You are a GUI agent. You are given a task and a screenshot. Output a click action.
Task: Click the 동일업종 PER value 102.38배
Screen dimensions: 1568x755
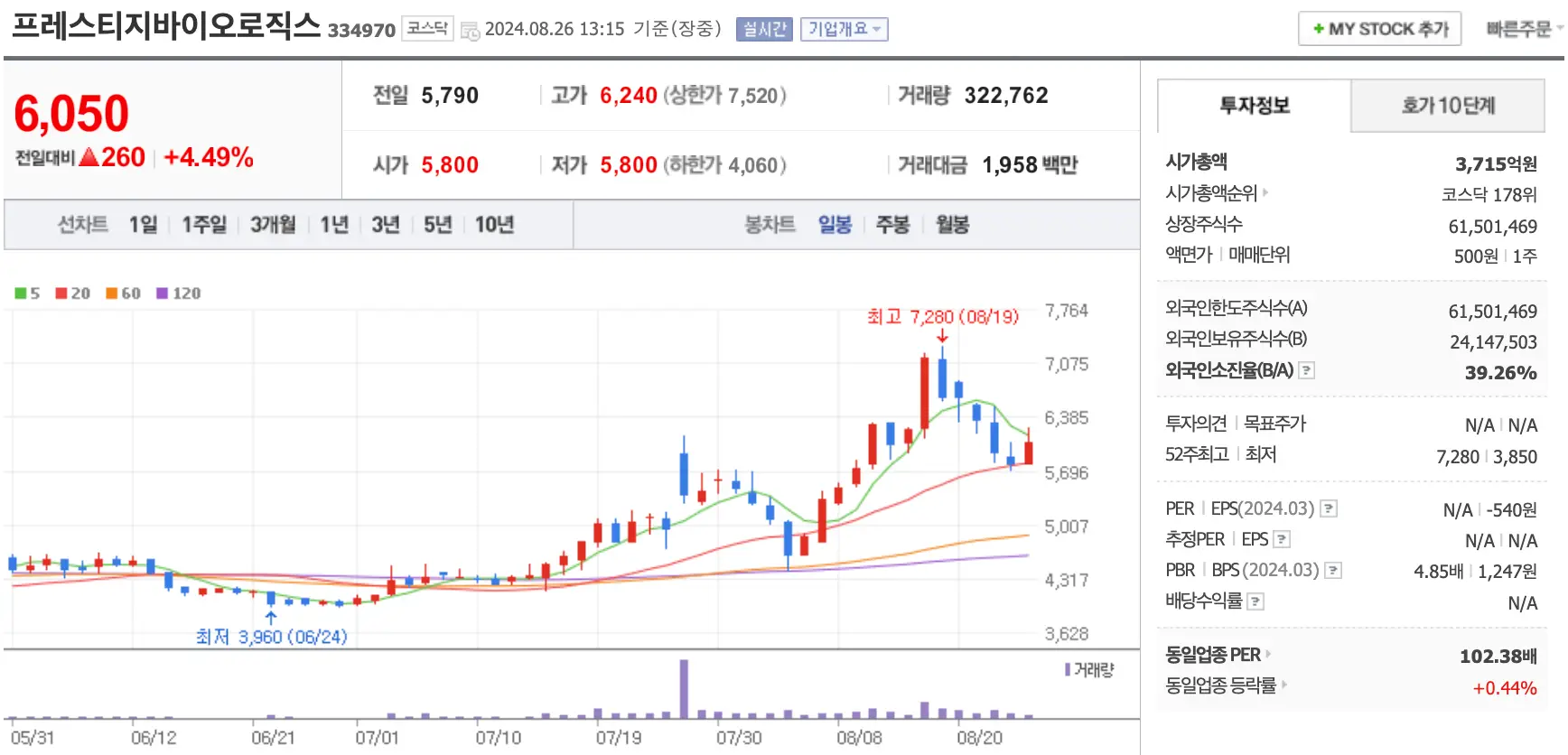coord(1498,656)
